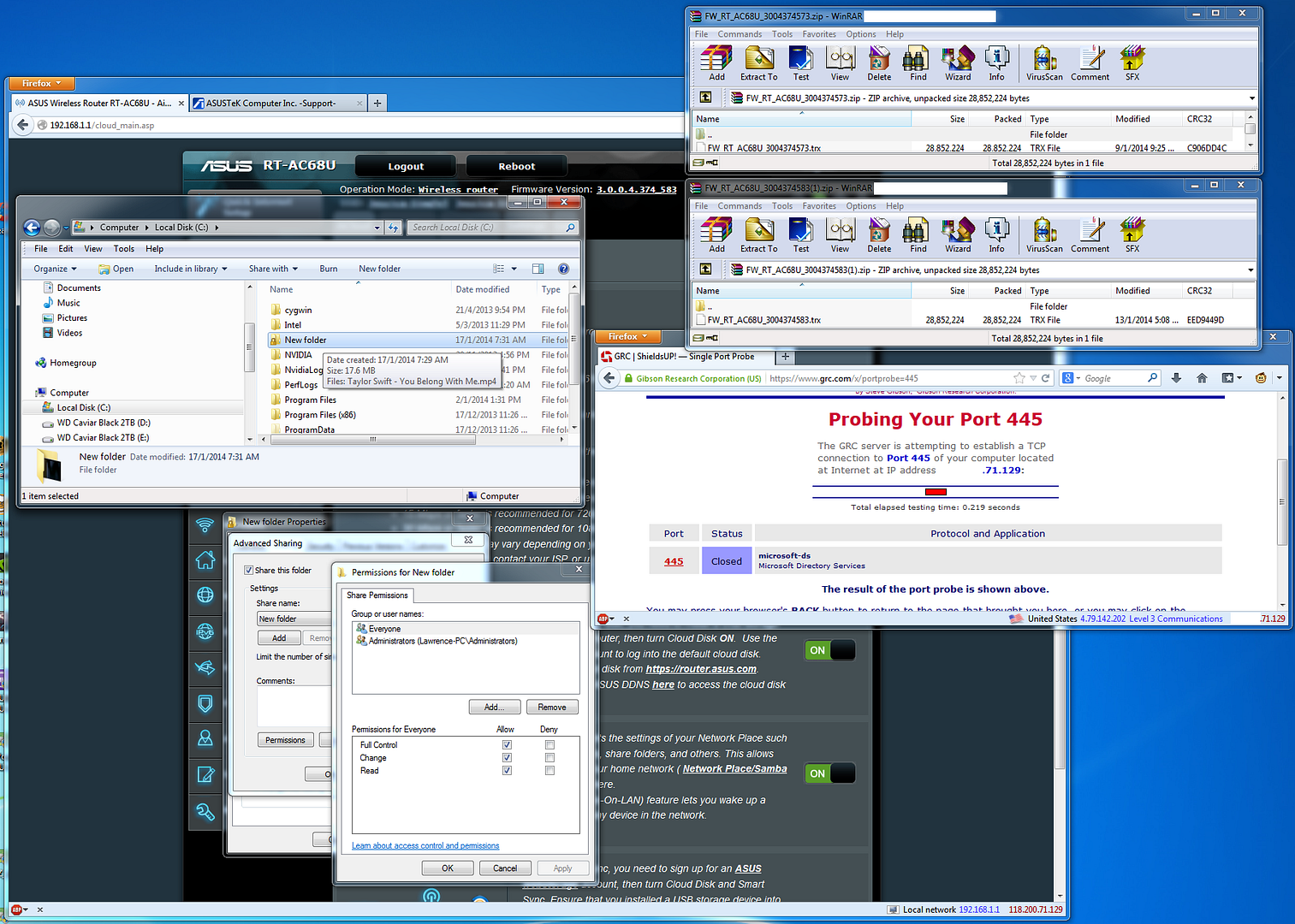Click OK in Permissions dialog

[448, 868]
